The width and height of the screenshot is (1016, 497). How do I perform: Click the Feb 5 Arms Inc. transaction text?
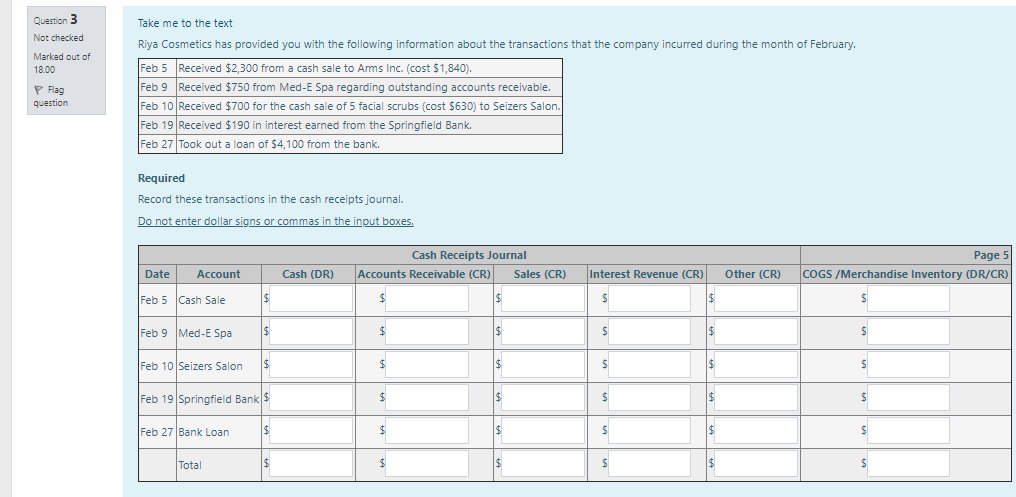pyautogui.click(x=325, y=68)
